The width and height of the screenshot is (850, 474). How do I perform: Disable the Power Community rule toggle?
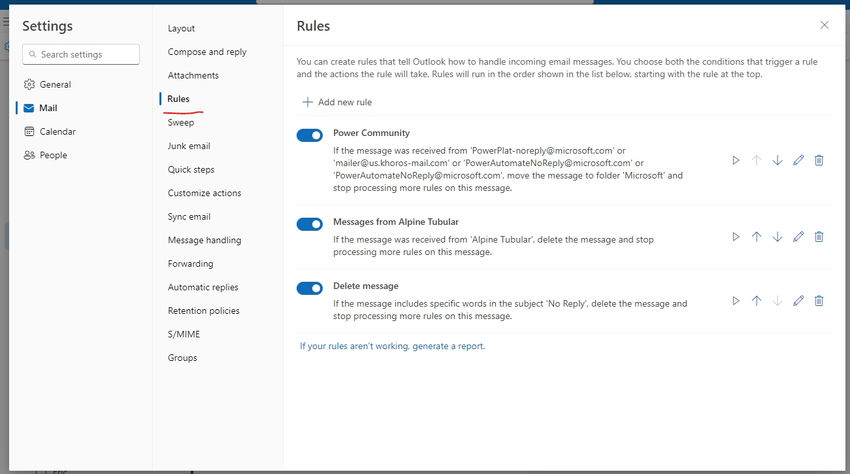310,135
